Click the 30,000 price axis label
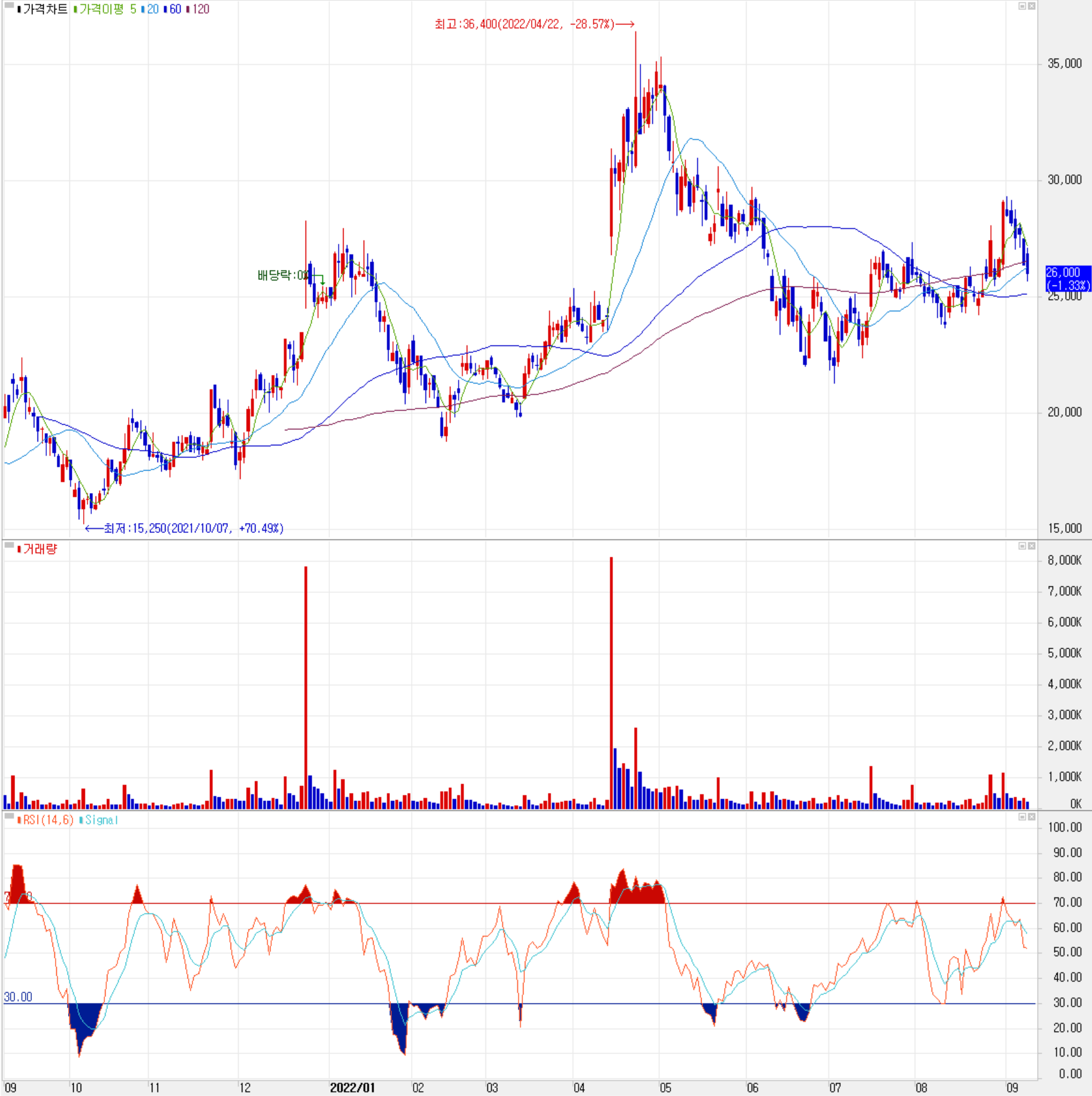Image resolution: width=1092 pixels, height=1096 pixels. coord(1065,180)
